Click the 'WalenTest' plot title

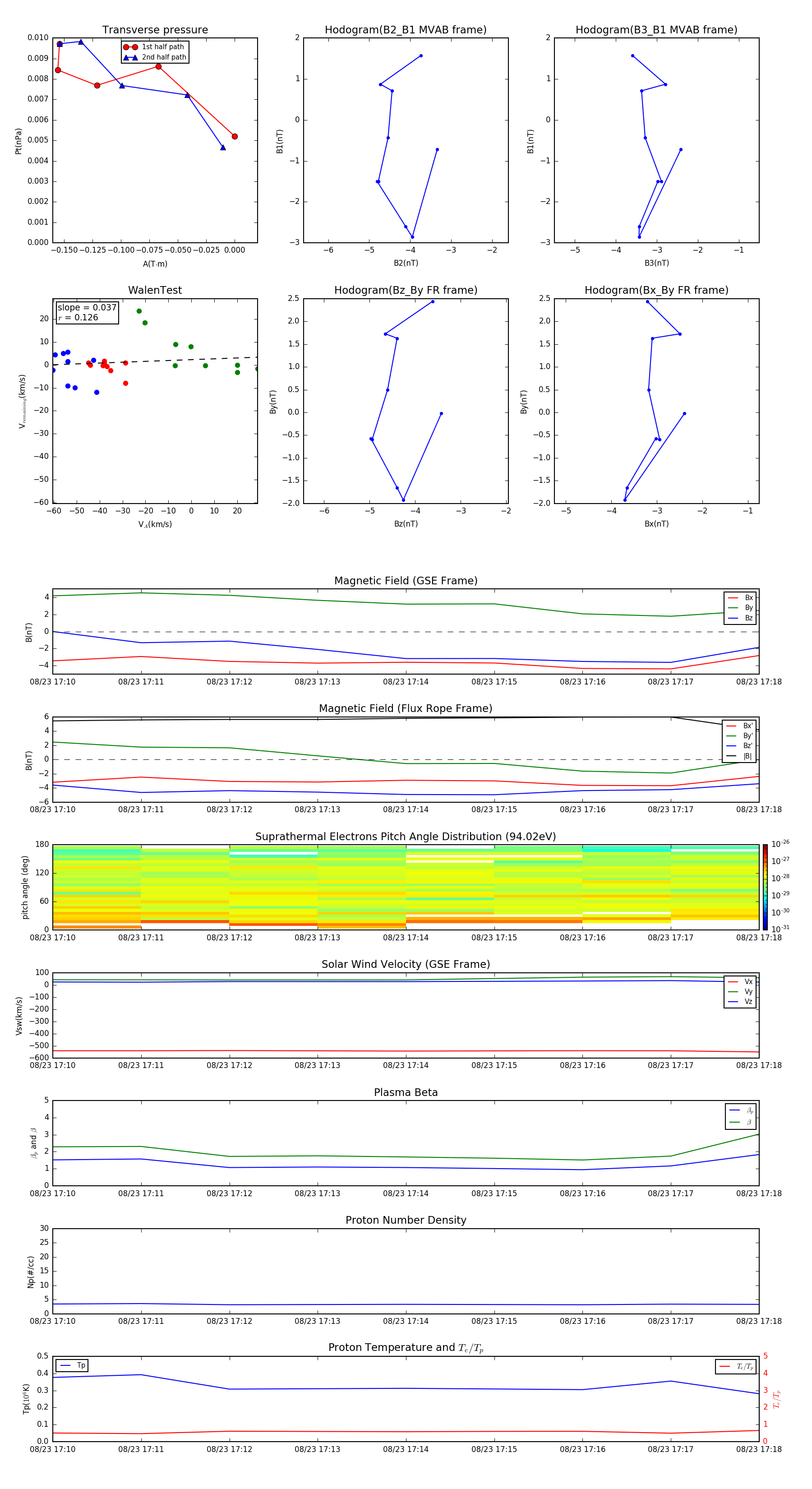[x=155, y=290]
